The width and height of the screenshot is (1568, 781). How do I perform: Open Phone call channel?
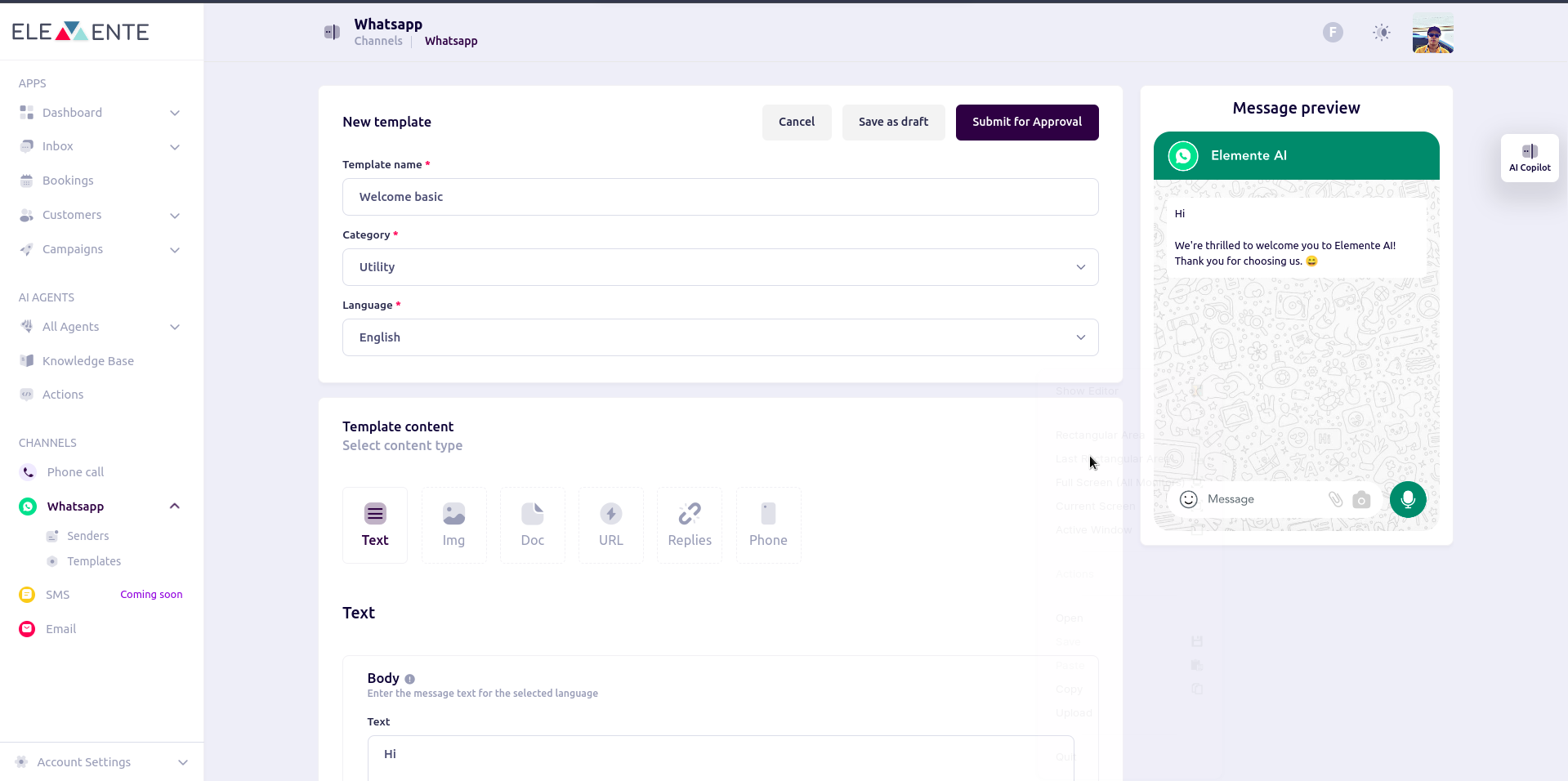tap(75, 472)
